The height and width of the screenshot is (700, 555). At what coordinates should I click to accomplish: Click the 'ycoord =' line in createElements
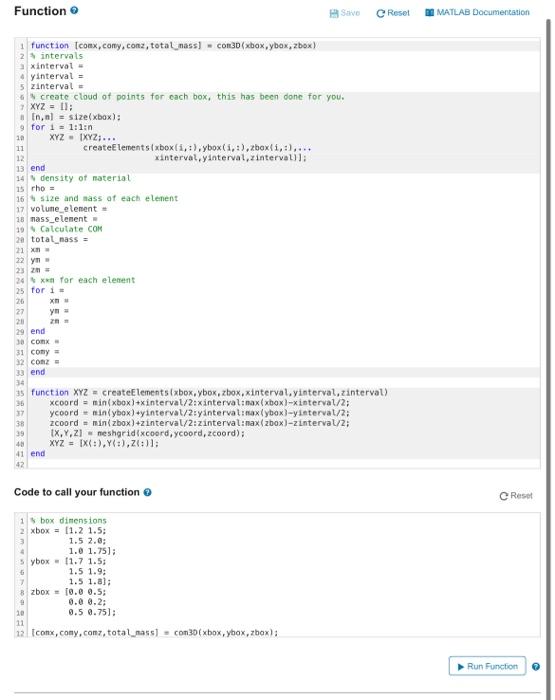click(x=200, y=413)
